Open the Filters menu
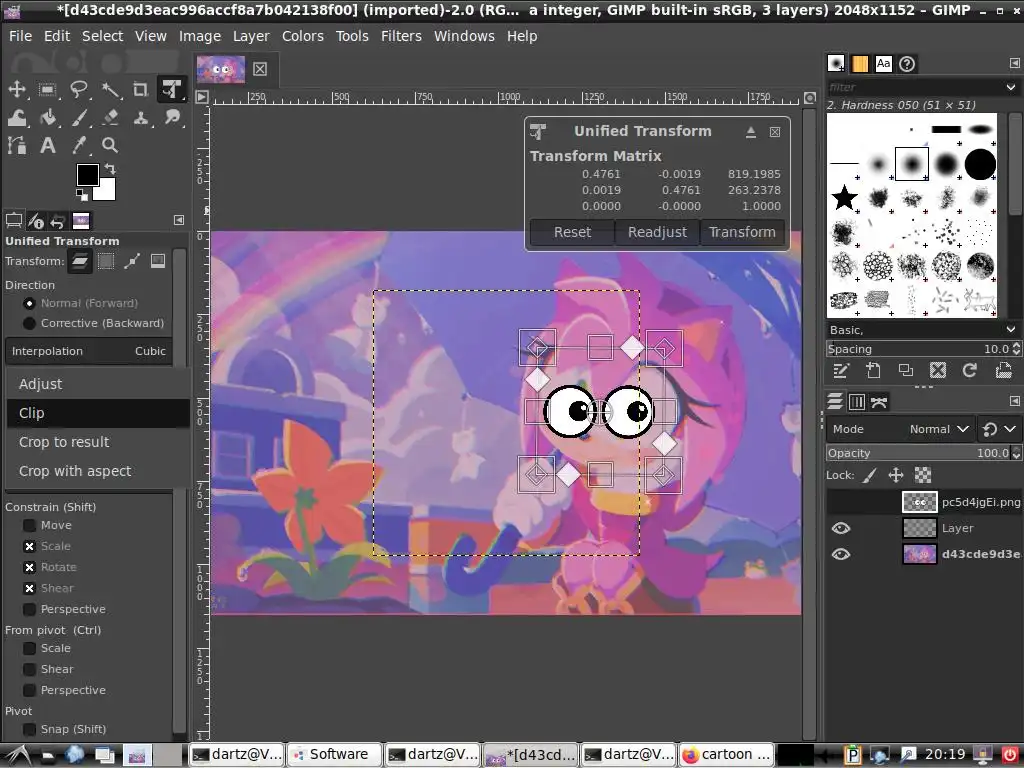Viewport: 1024px width, 768px height. click(401, 36)
